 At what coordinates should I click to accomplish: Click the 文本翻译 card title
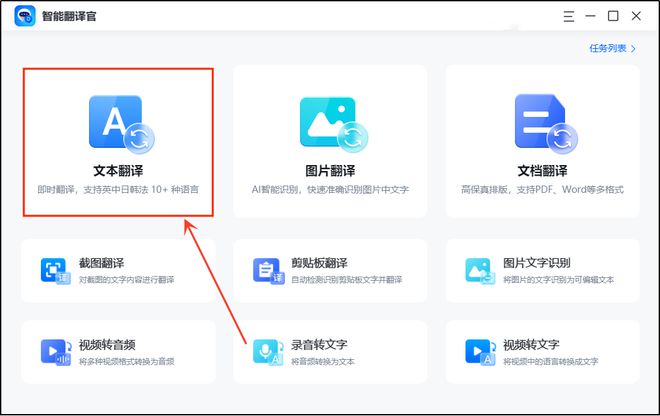[x=118, y=170]
